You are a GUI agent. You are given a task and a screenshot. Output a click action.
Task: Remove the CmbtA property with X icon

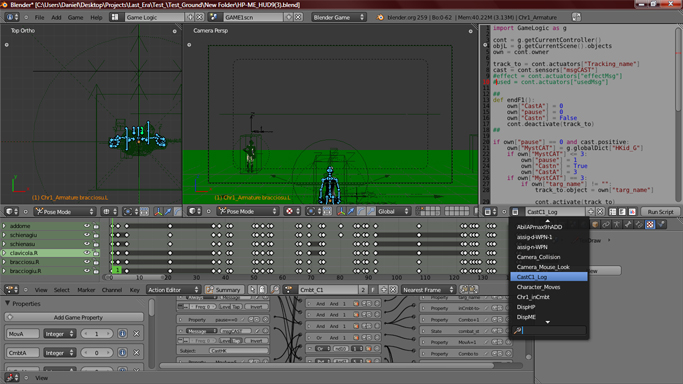click(x=136, y=353)
